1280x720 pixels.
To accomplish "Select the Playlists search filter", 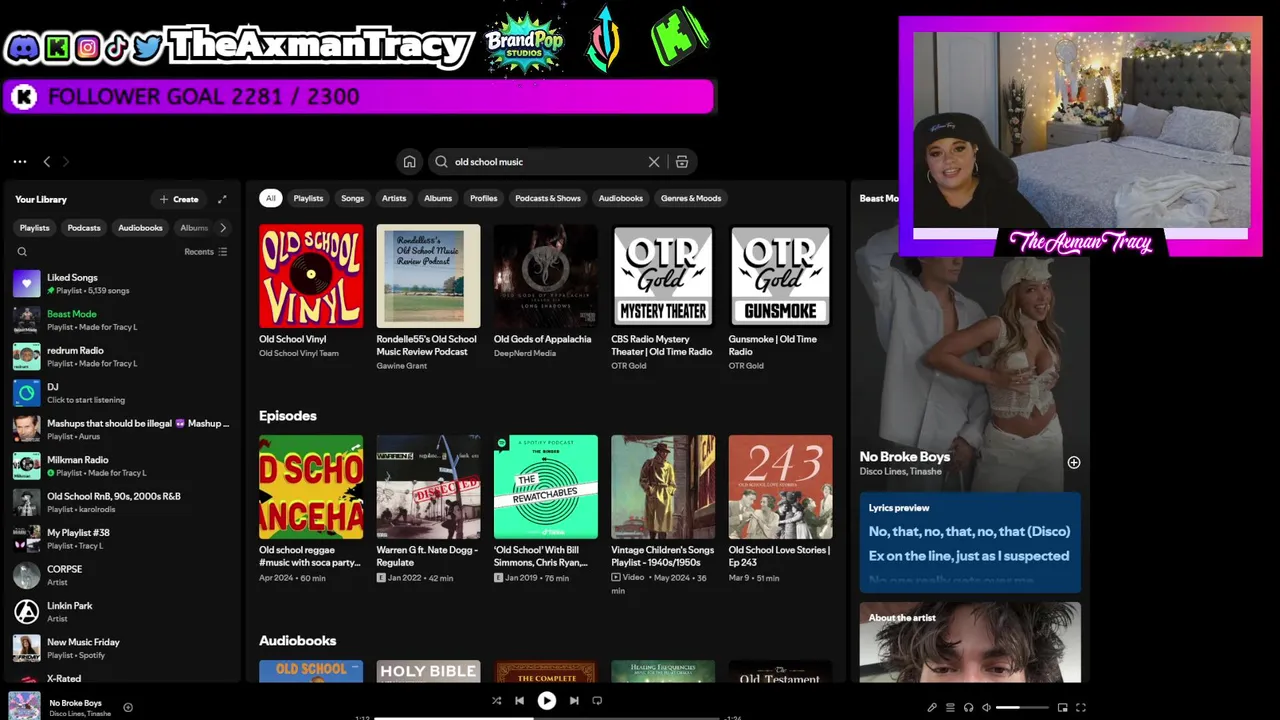I will pos(308,198).
